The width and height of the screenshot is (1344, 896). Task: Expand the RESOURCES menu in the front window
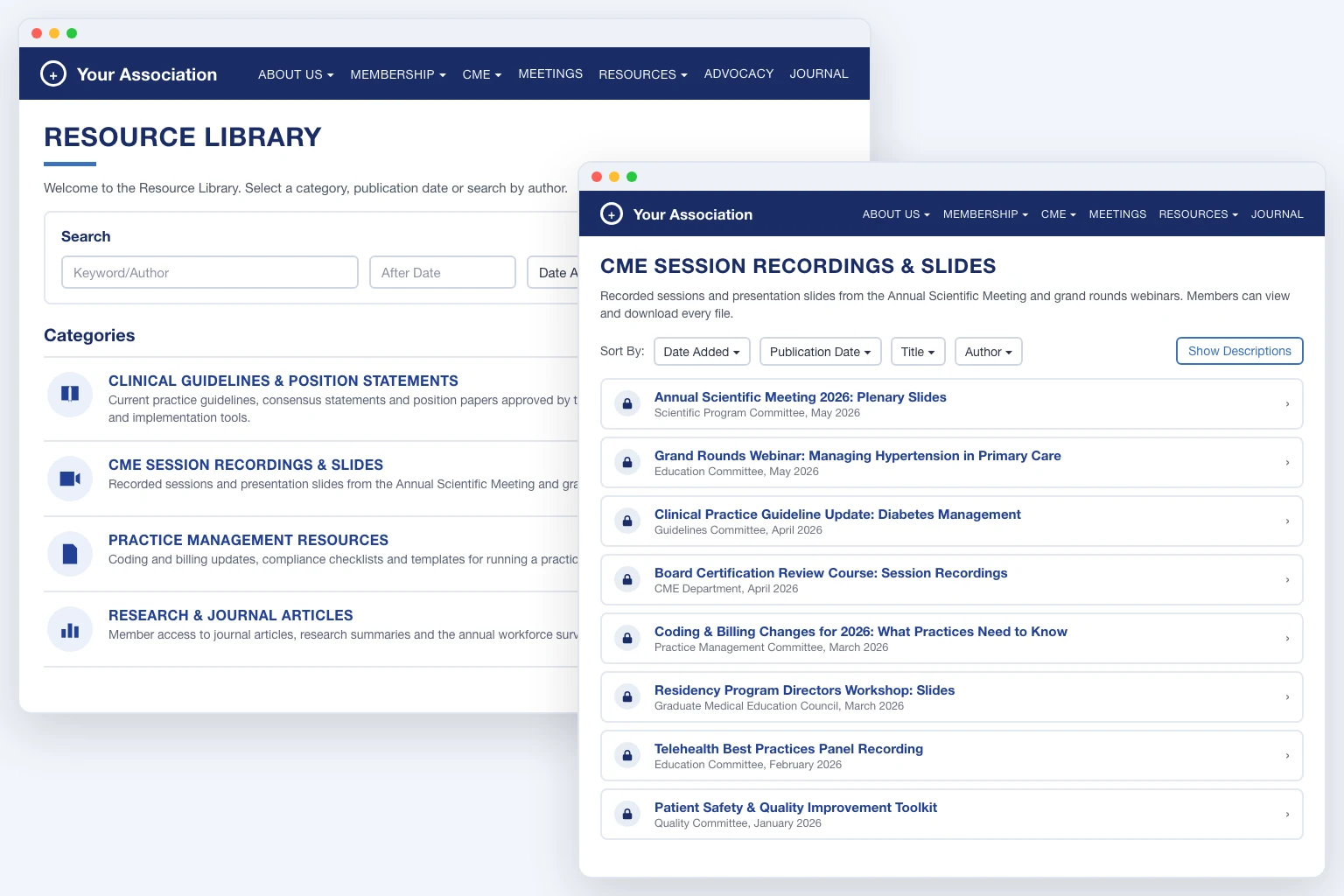pyautogui.click(x=1198, y=214)
